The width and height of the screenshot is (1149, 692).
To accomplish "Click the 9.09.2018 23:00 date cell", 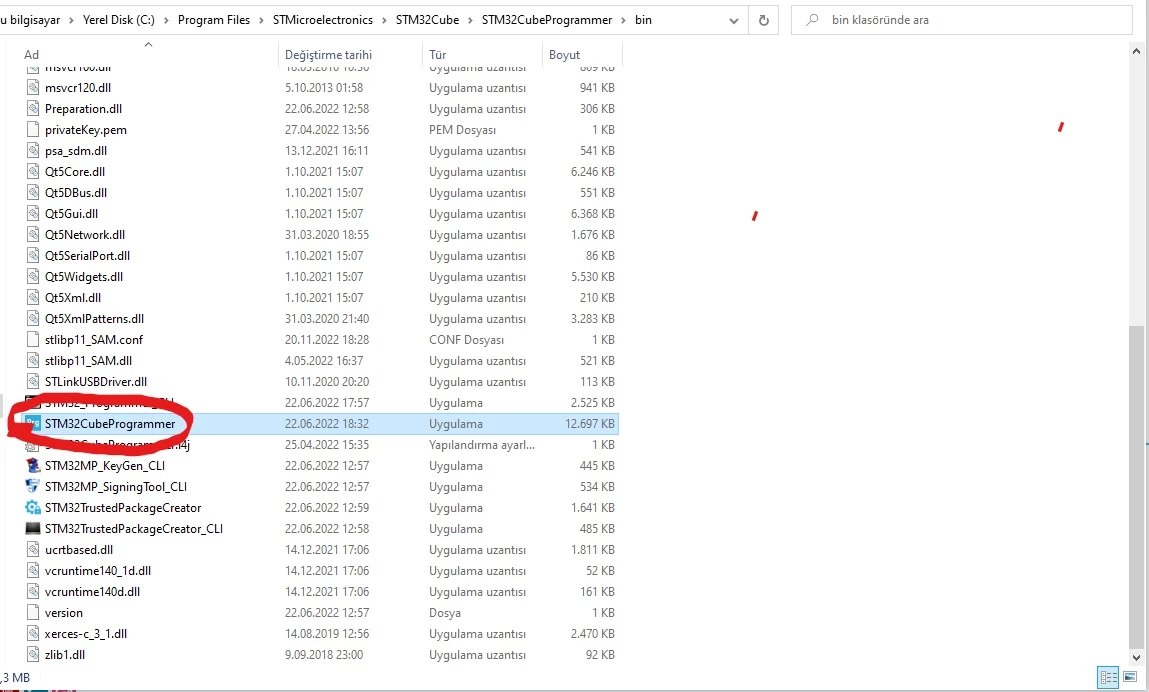I will [324, 655].
